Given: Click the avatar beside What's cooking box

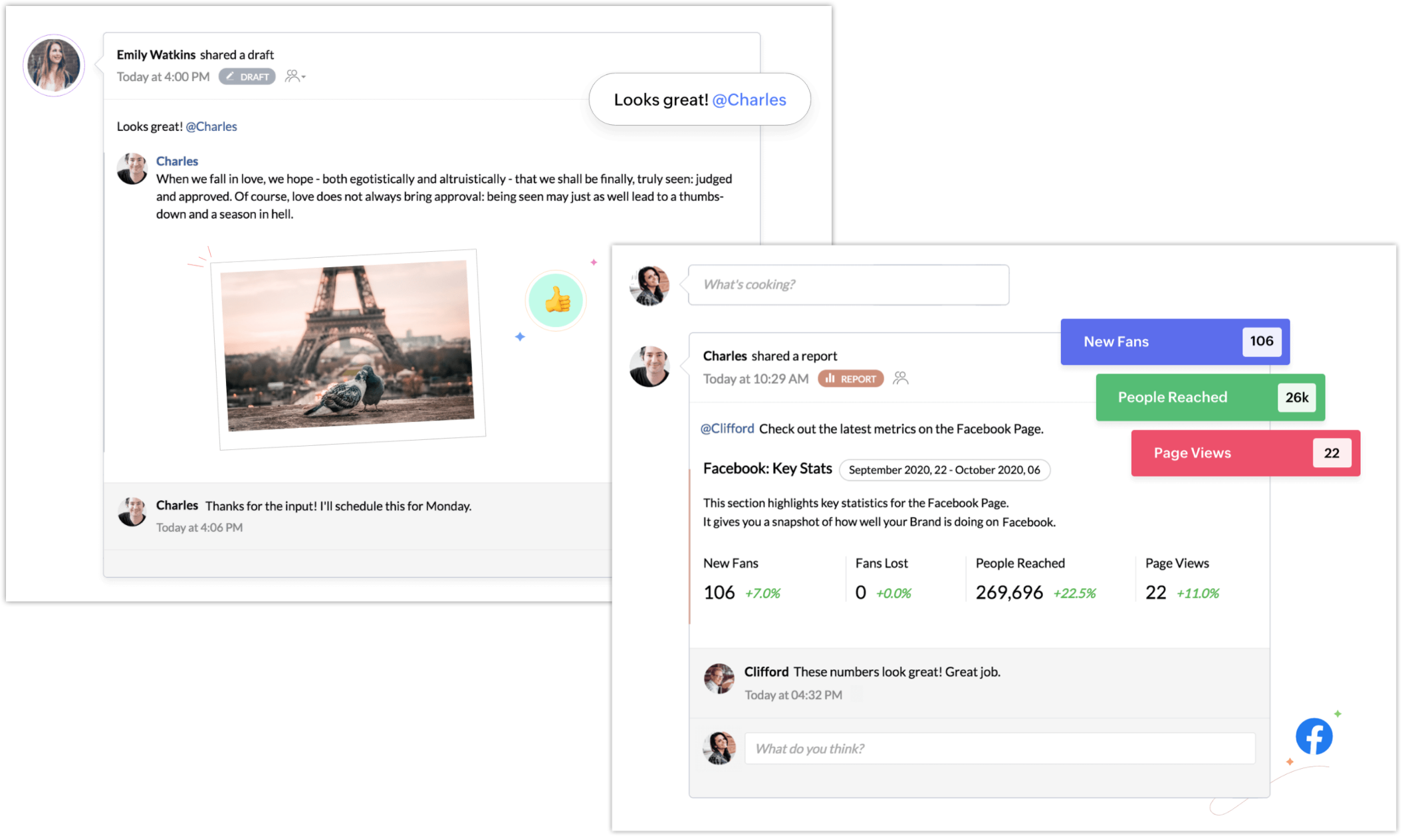Looking at the screenshot, I should pyautogui.click(x=649, y=285).
